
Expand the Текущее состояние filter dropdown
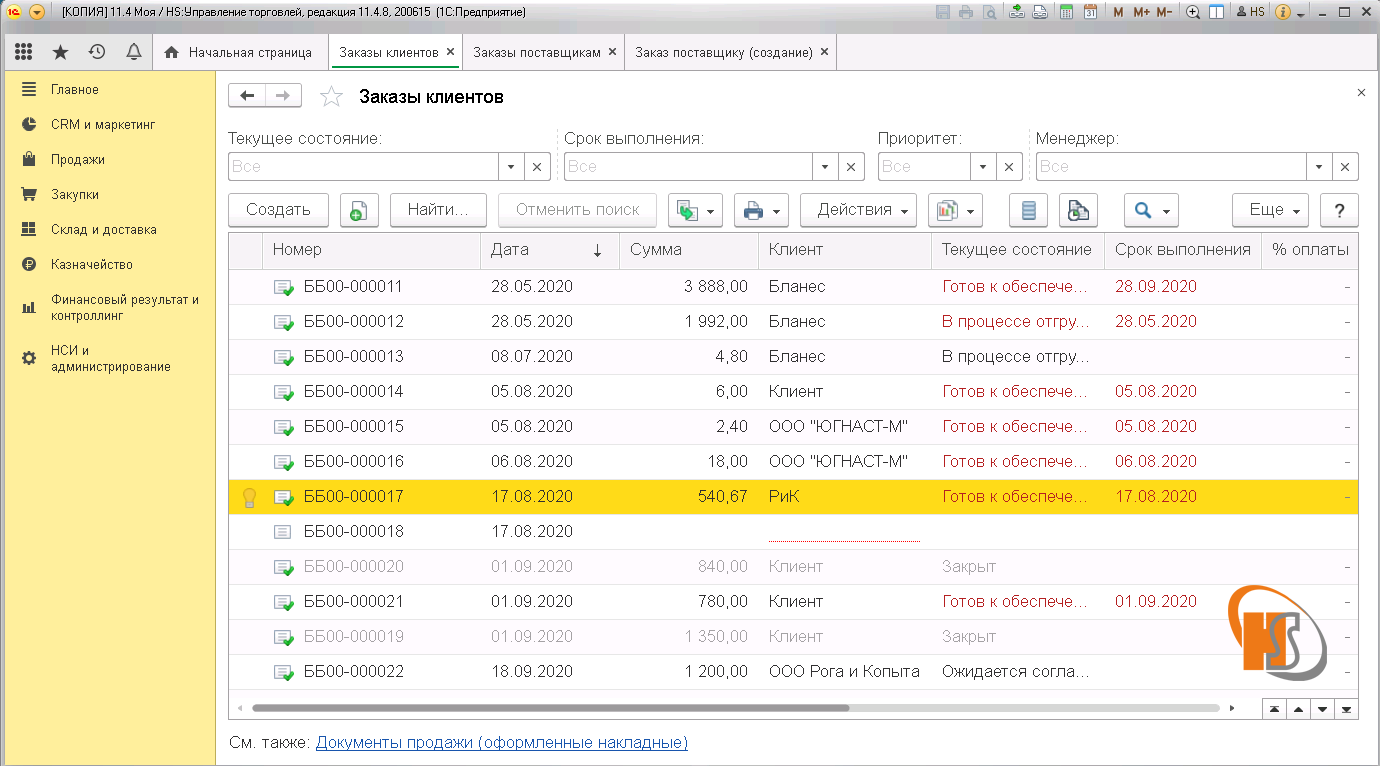(511, 167)
